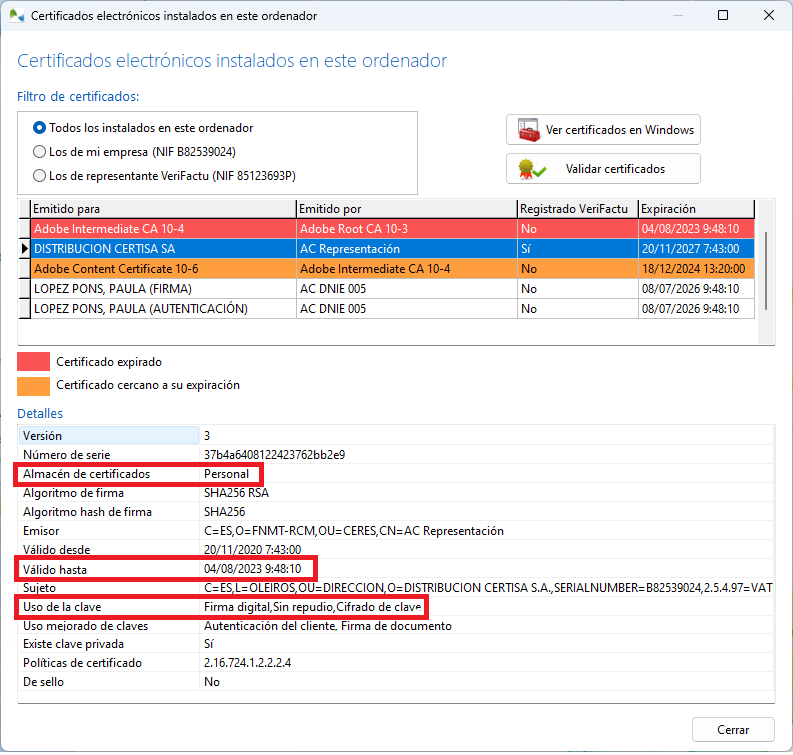Click 'Políticas de certificado' detail row
Viewport: 793px width, 755px height.
pos(396,663)
